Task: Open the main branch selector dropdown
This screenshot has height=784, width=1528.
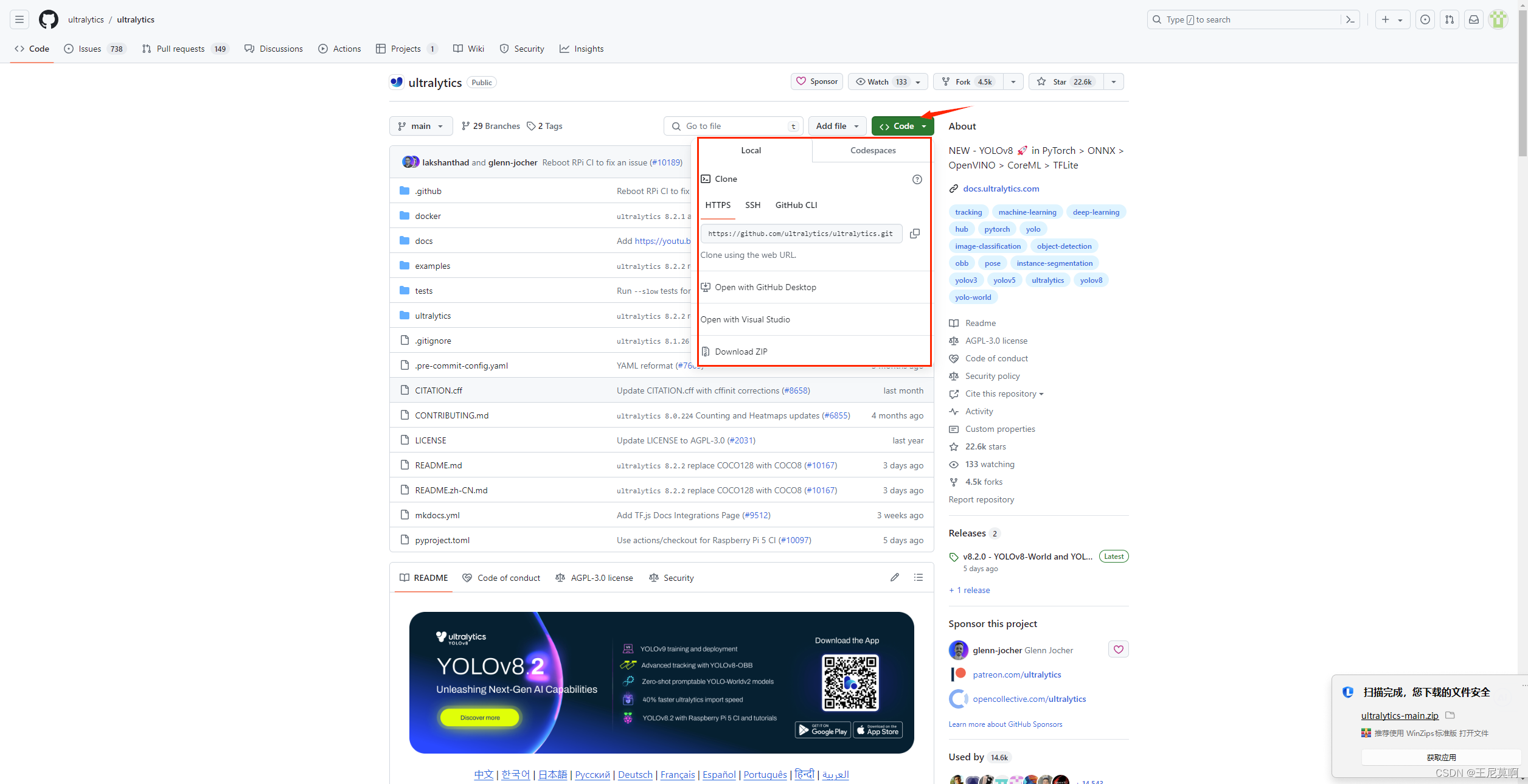Action: tap(421, 126)
